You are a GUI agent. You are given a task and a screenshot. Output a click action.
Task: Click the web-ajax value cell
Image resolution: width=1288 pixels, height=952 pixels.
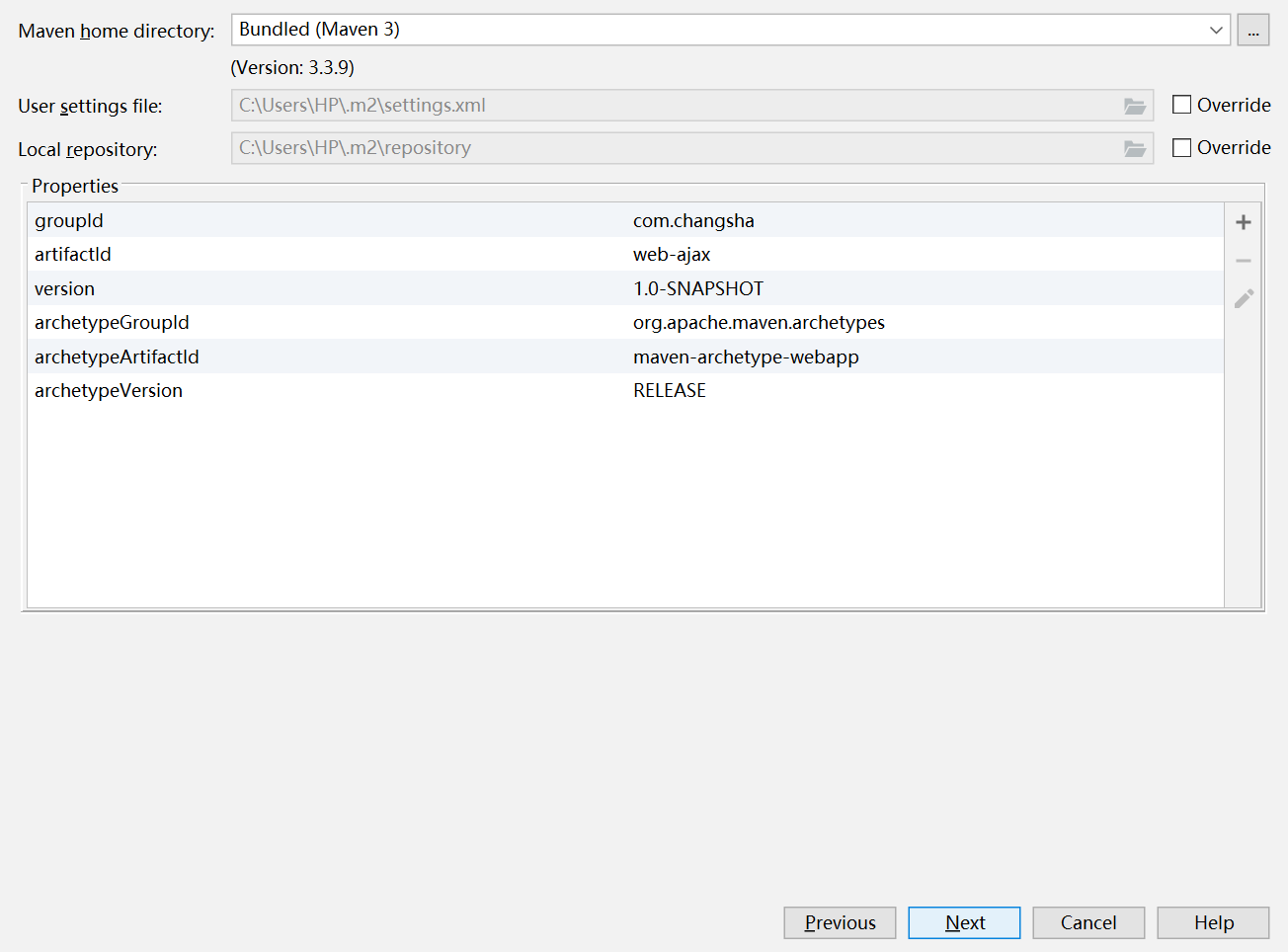click(x=672, y=254)
